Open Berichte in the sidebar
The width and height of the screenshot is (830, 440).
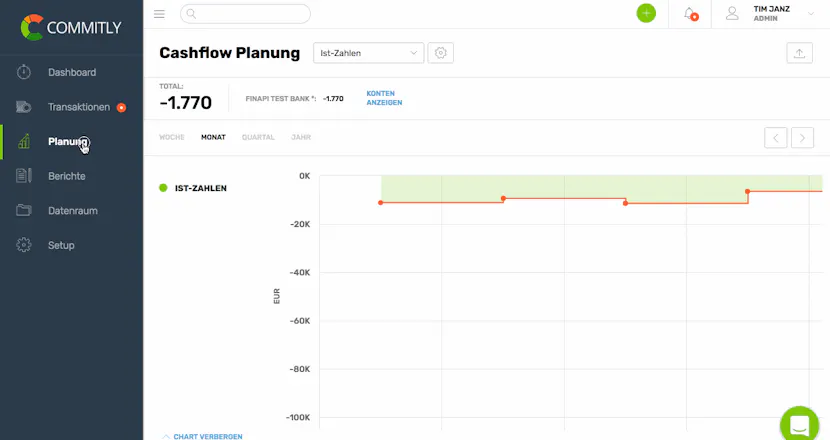click(x=67, y=176)
